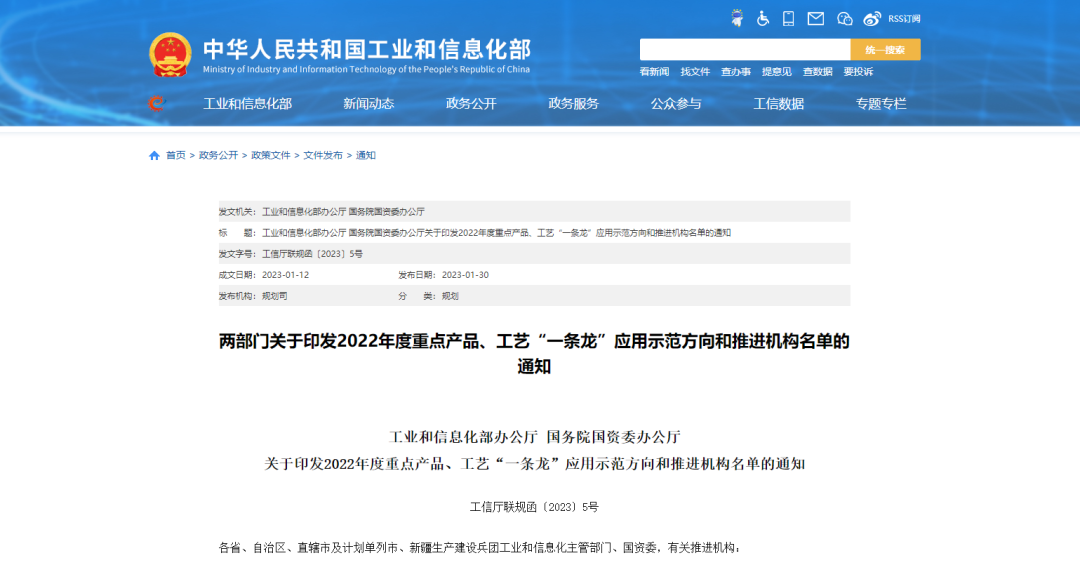
Task: Click the mobile phone version icon
Action: 789,18
